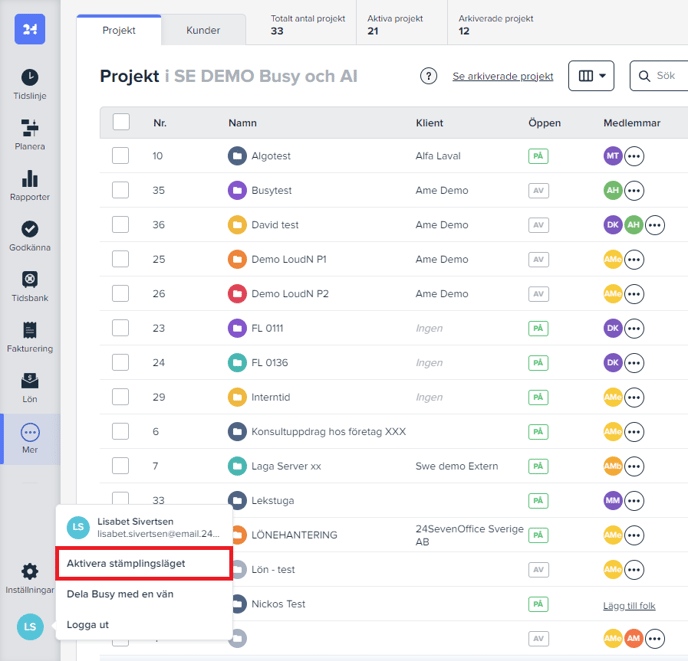The image size is (688, 661).
Task: Select the header select-all checkbox
Action: (121, 122)
